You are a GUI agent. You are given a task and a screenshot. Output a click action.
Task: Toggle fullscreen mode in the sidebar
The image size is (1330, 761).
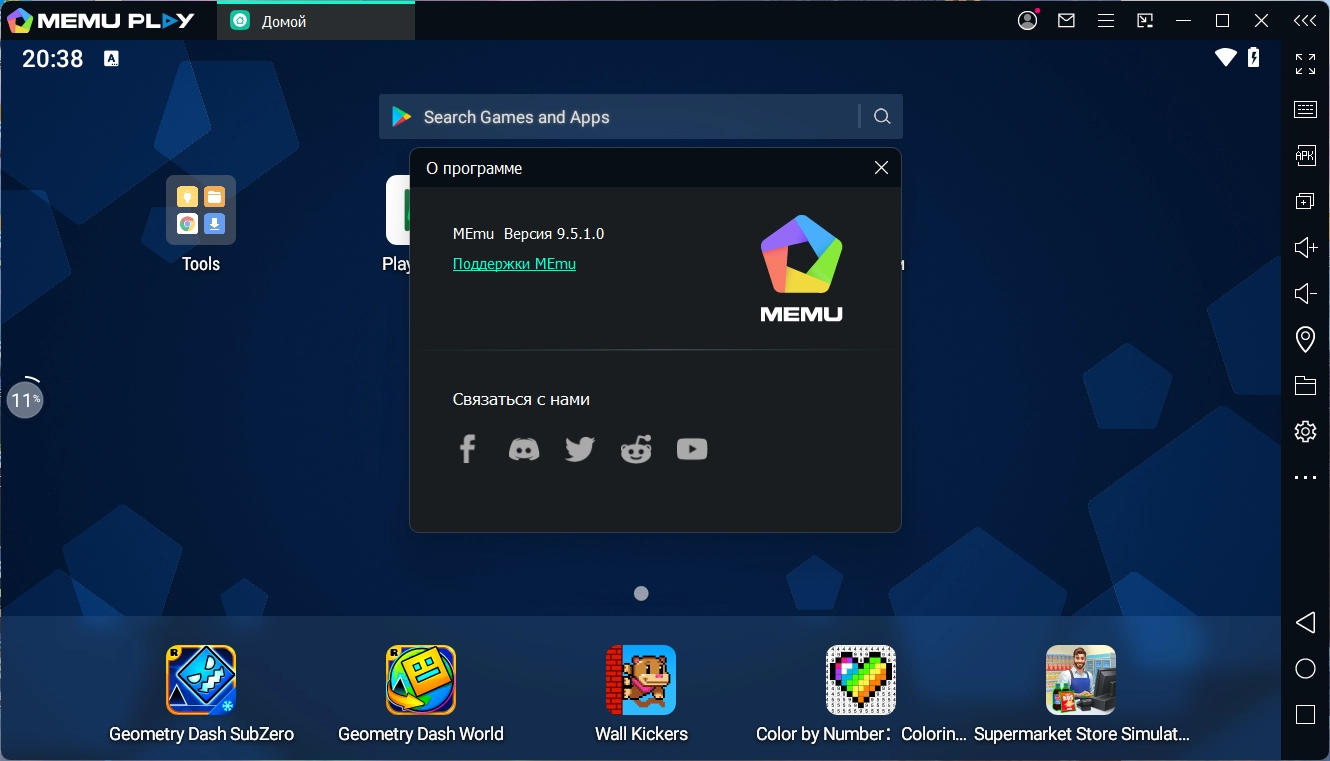pyautogui.click(x=1305, y=64)
